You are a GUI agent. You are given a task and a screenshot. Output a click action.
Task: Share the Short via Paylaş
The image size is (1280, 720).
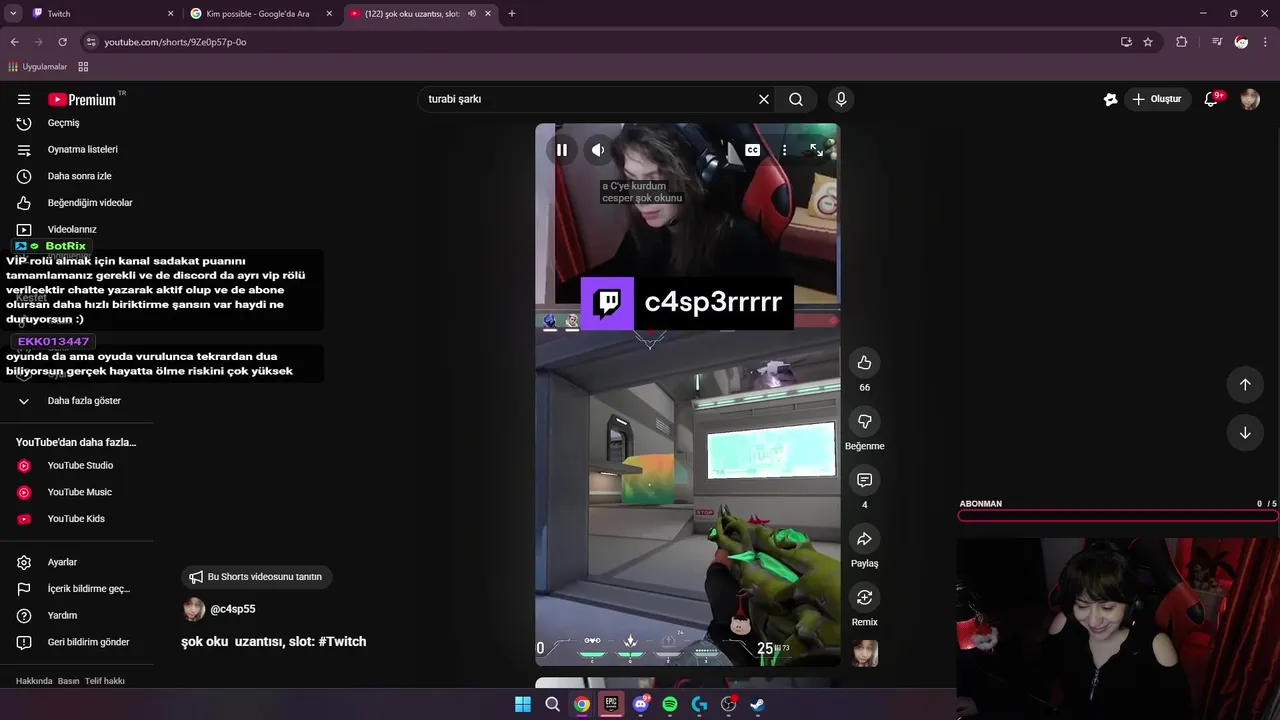pyautogui.click(x=865, y=539)
